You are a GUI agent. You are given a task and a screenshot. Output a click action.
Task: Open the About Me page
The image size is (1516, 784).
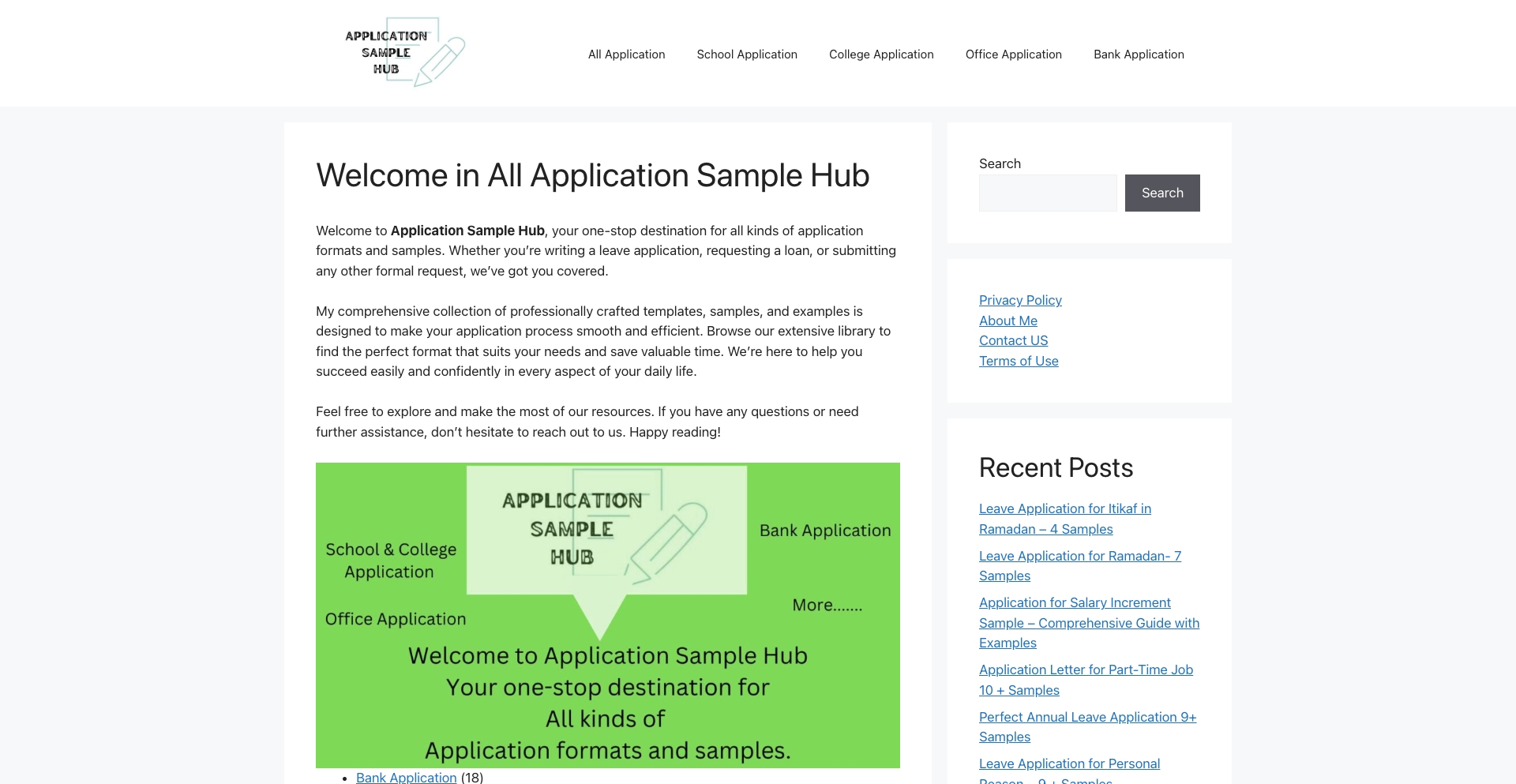pos(1008,321)
